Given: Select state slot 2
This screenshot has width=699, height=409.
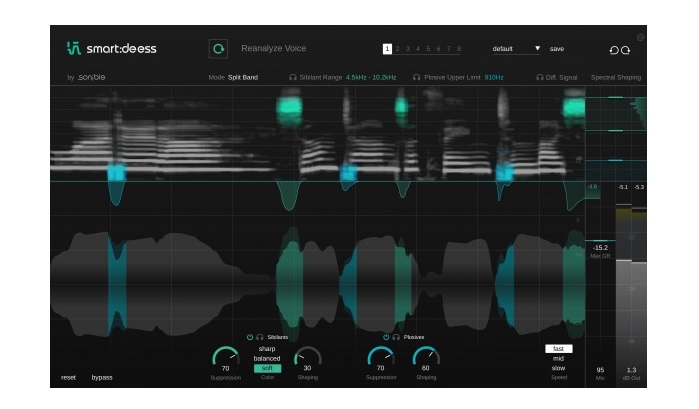Looking at the screenshot, I should coord(398,49).
